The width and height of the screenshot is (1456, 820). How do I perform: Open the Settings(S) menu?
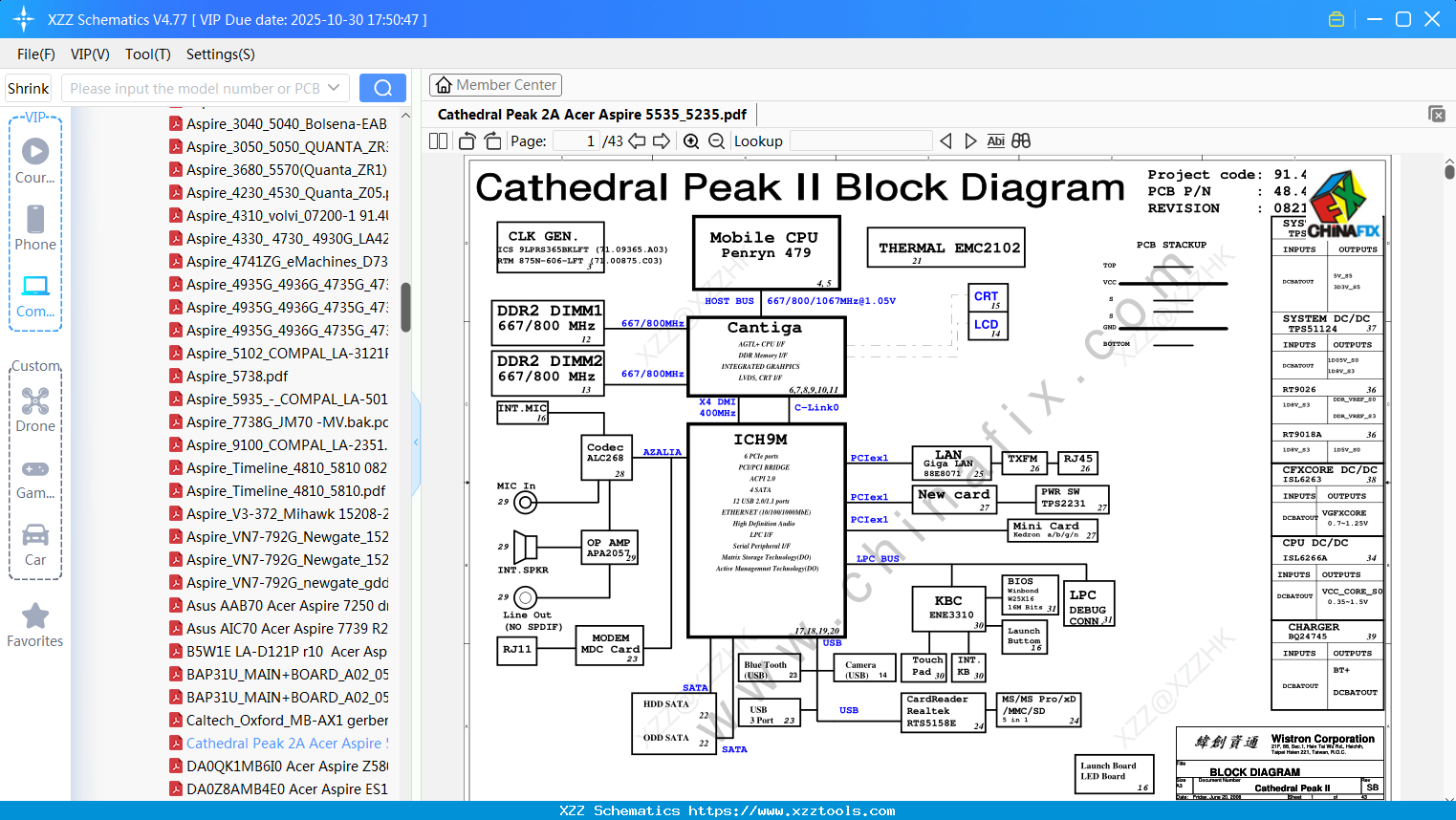[x=221, y=54]
